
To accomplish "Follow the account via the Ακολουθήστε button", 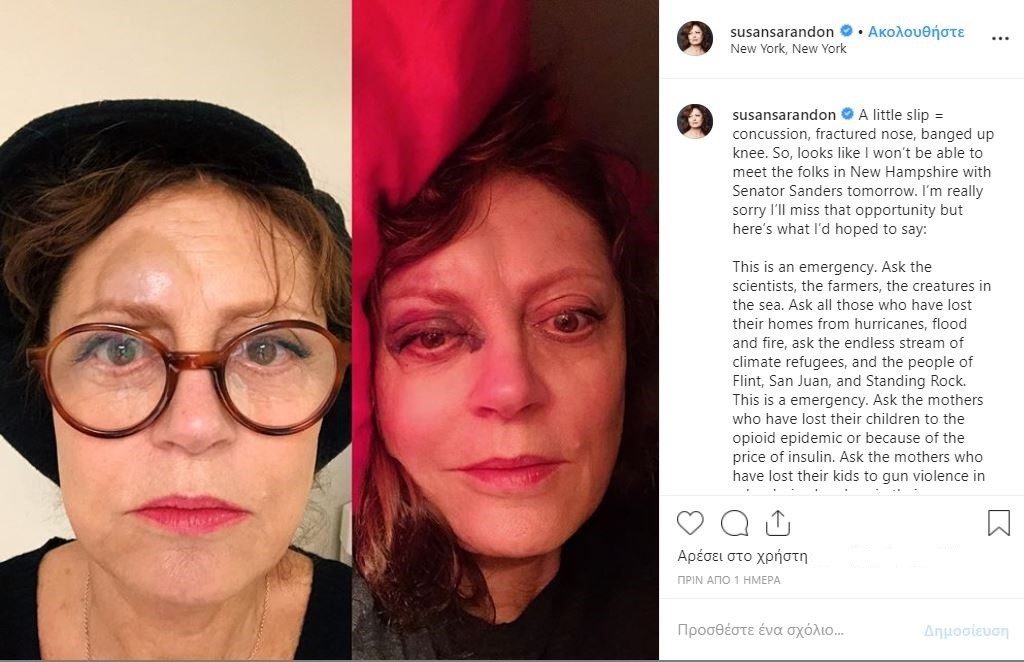I will click(x=916, y=31).
